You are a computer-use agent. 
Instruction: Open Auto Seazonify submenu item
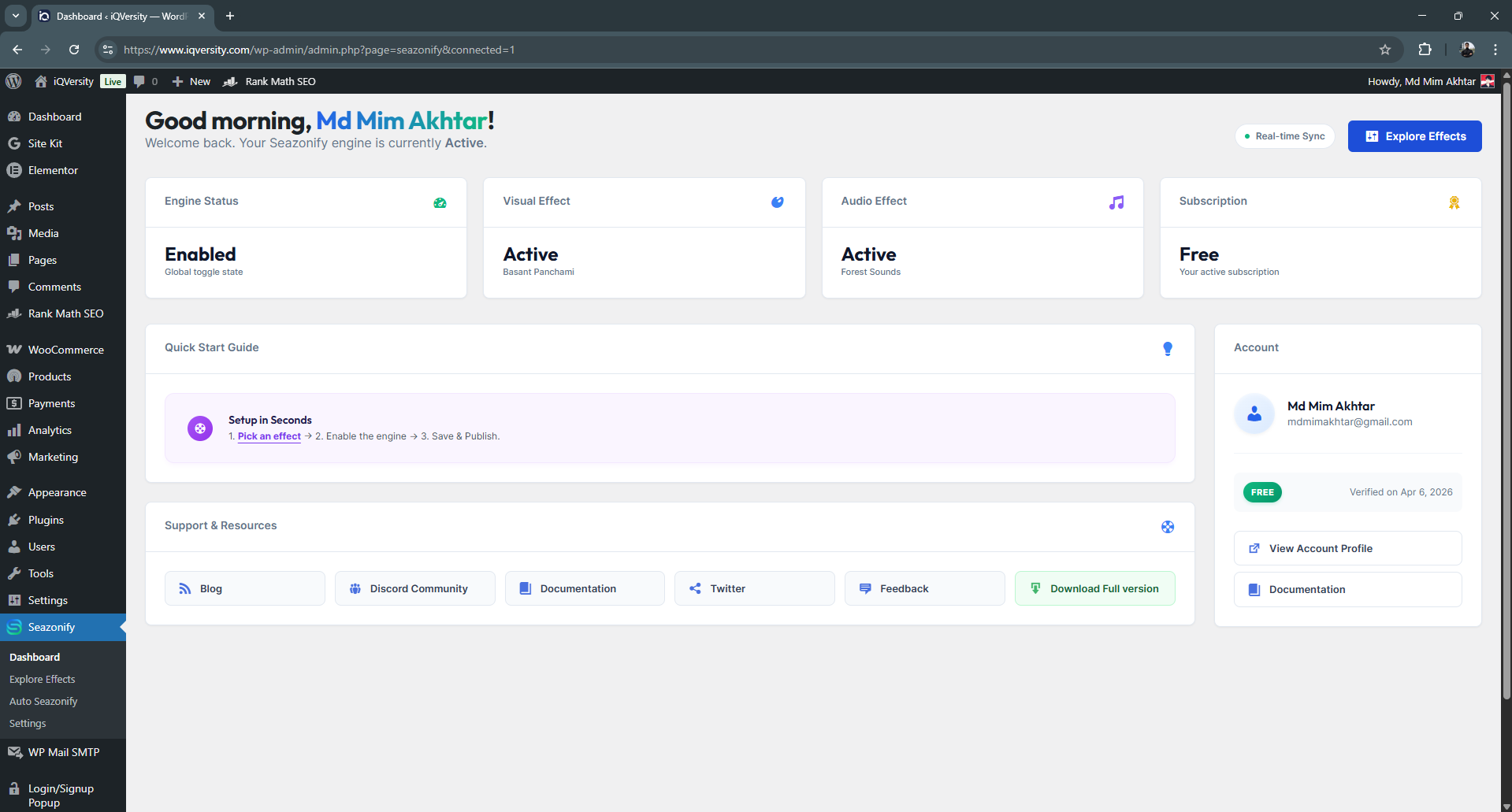coord(43,701)
